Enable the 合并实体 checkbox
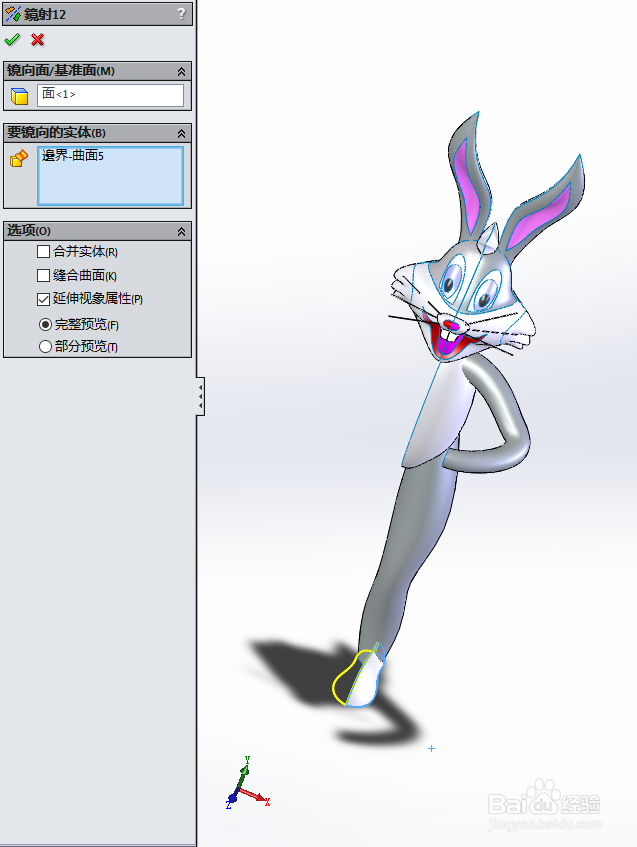637x847 pixels. pos(43,252)
